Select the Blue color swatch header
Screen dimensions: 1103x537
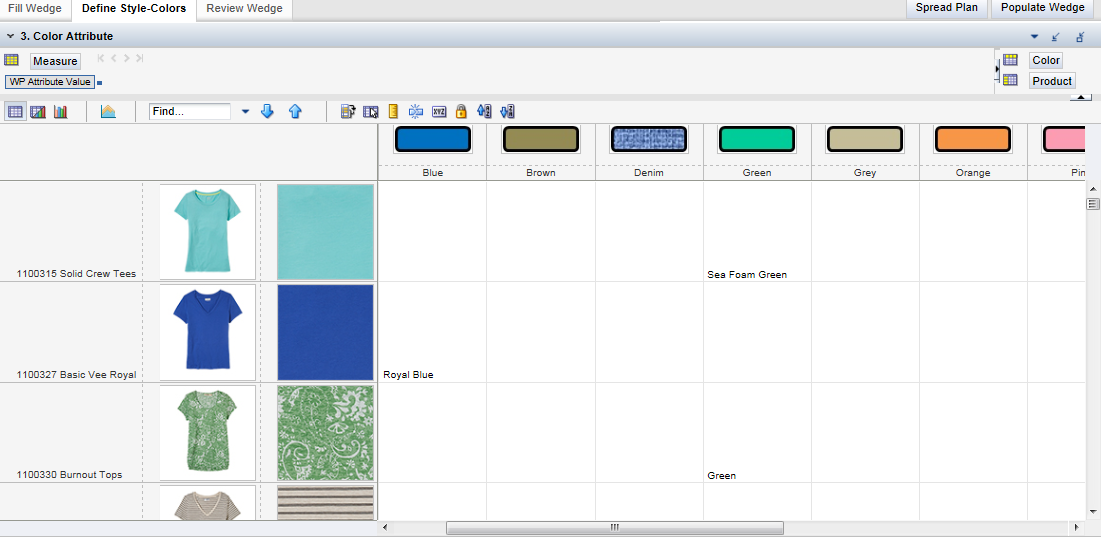click(432, 139)
